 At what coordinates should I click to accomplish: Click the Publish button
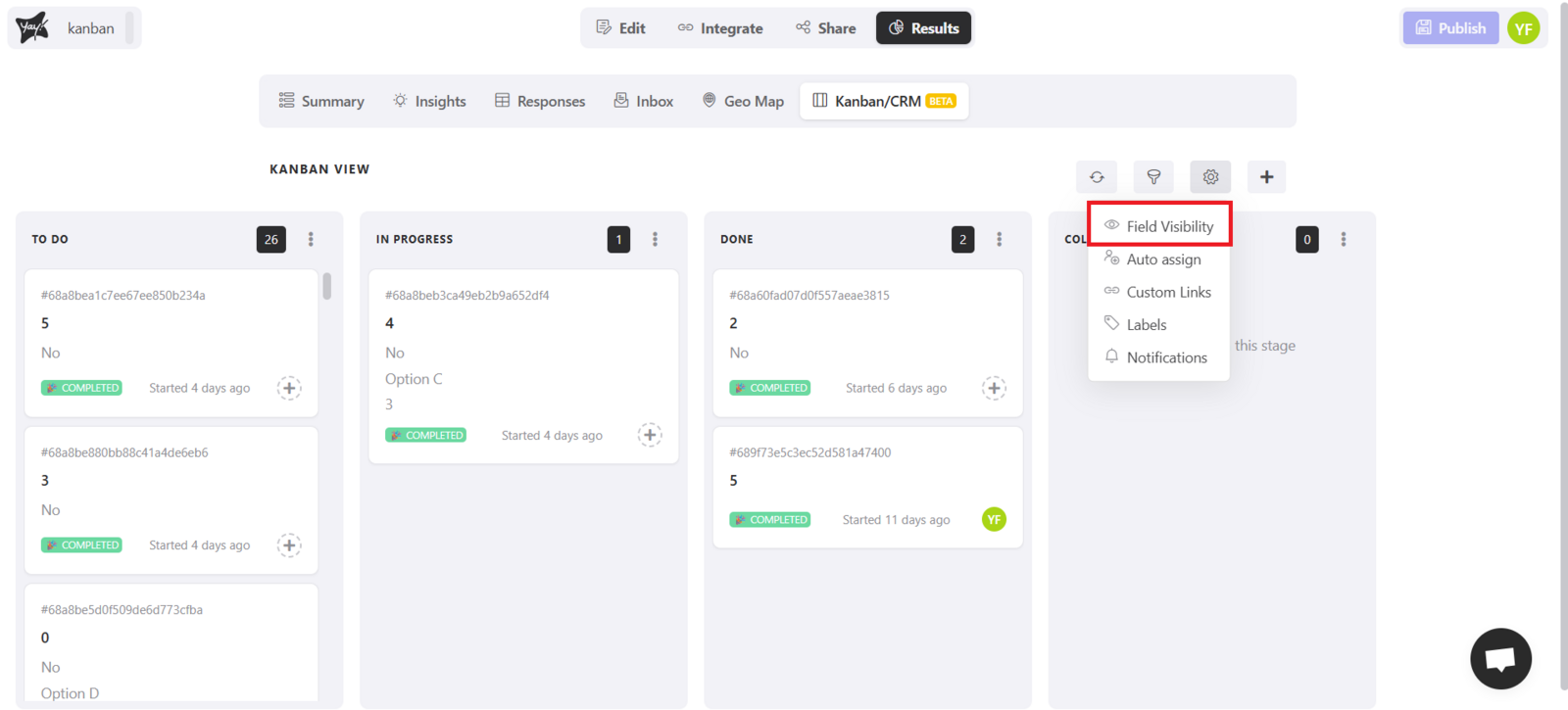point(1450,28)
